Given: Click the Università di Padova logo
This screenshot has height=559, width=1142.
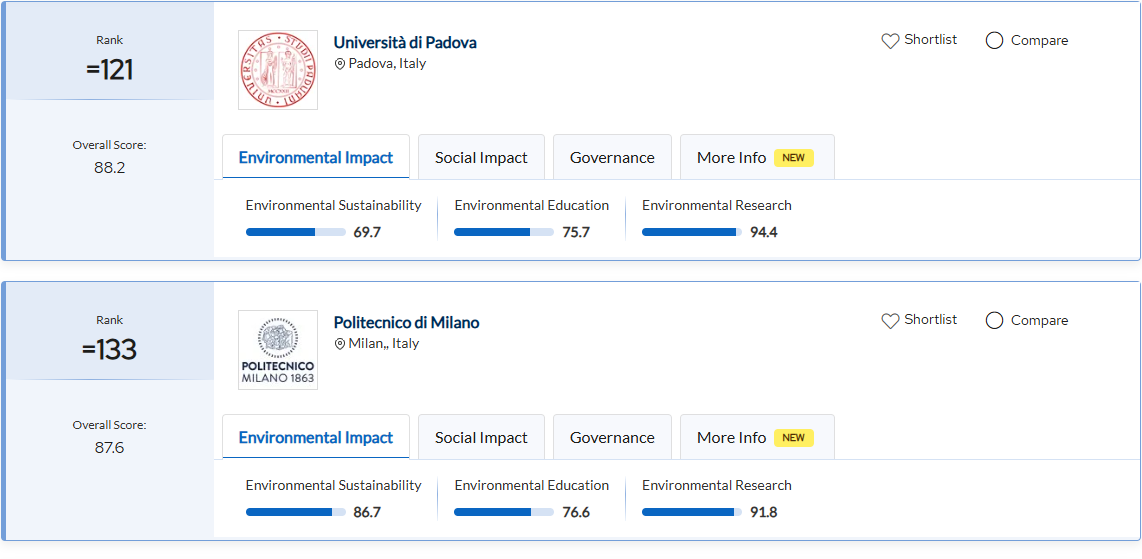Looking at the screenshot, I should click(278, 70).
